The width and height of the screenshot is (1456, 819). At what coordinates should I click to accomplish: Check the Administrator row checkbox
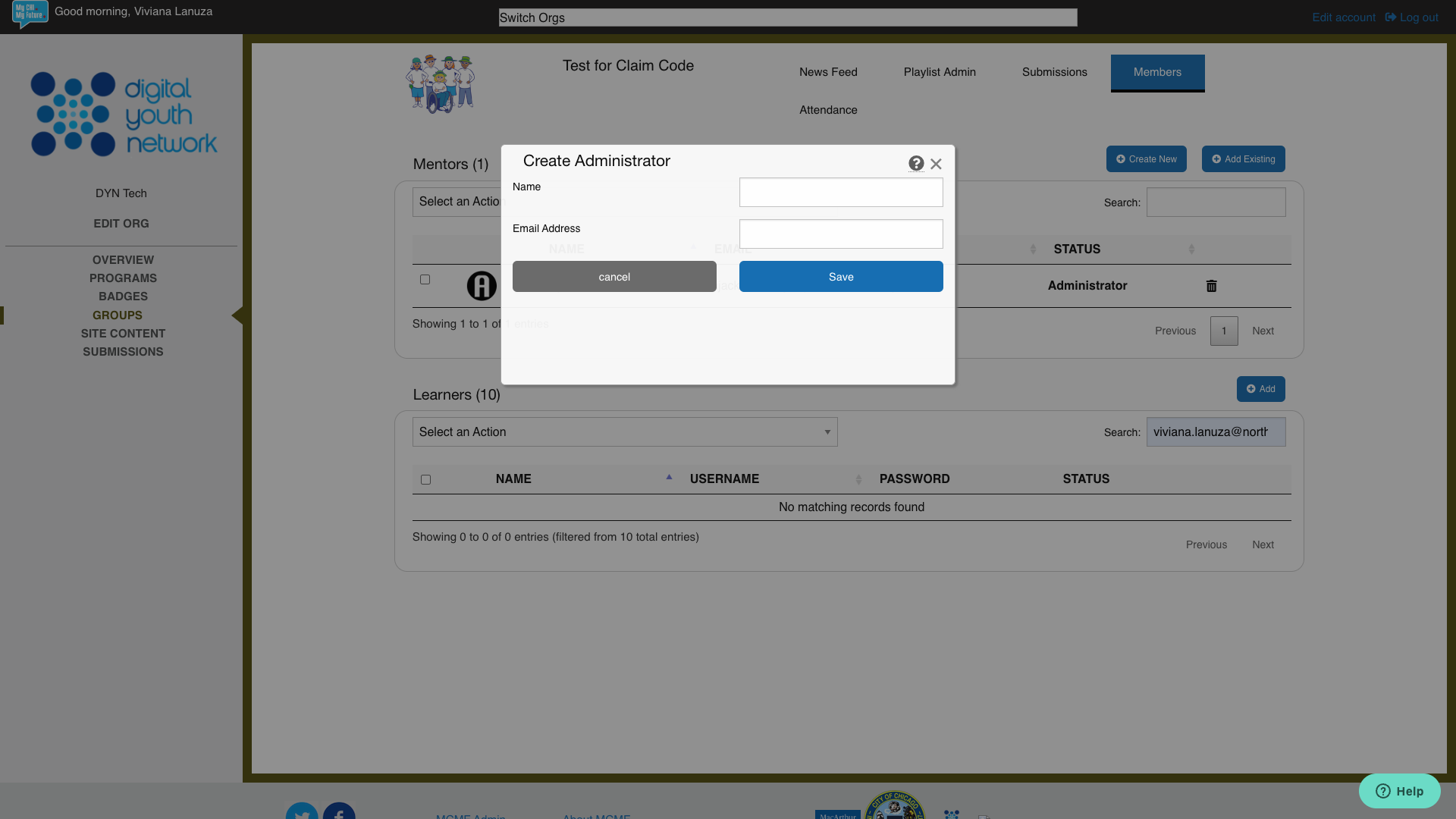[x=425, y=280]
